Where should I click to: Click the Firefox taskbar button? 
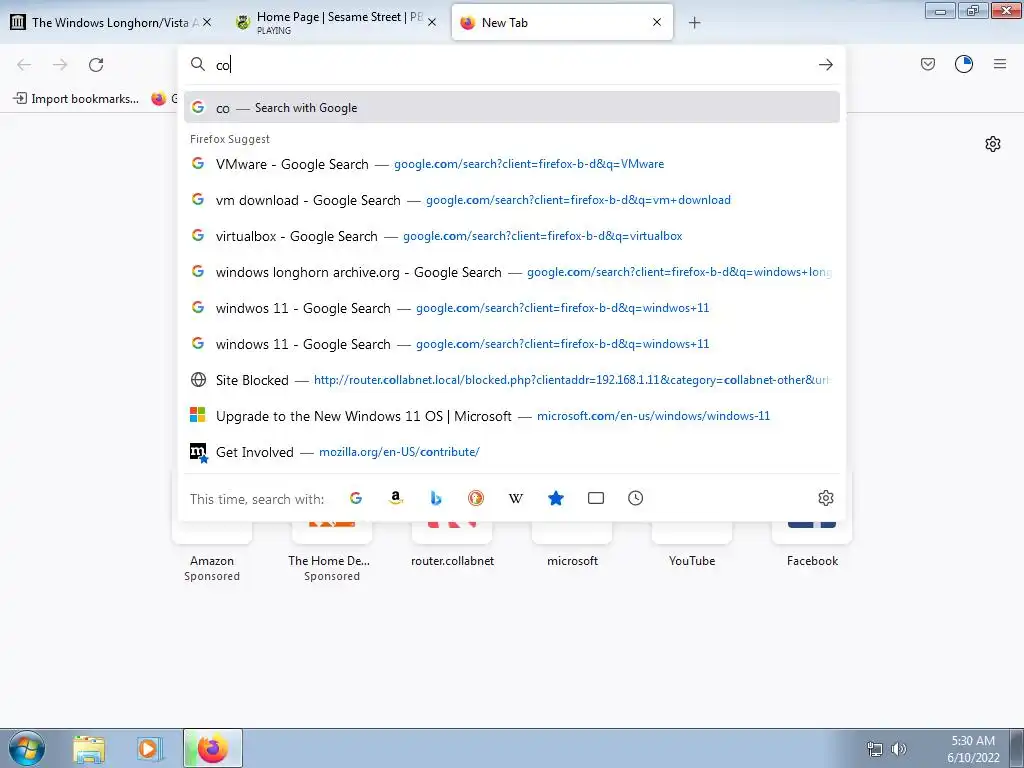pyautogui.click(x=213, y=748)
